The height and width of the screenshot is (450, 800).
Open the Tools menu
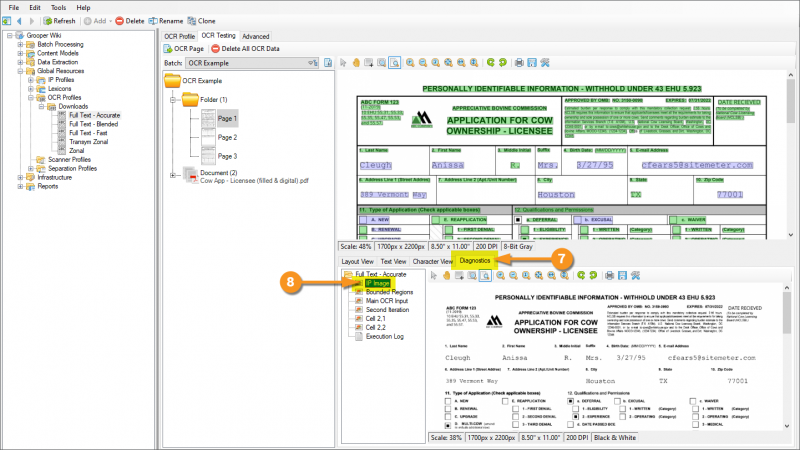coord(59,6)
